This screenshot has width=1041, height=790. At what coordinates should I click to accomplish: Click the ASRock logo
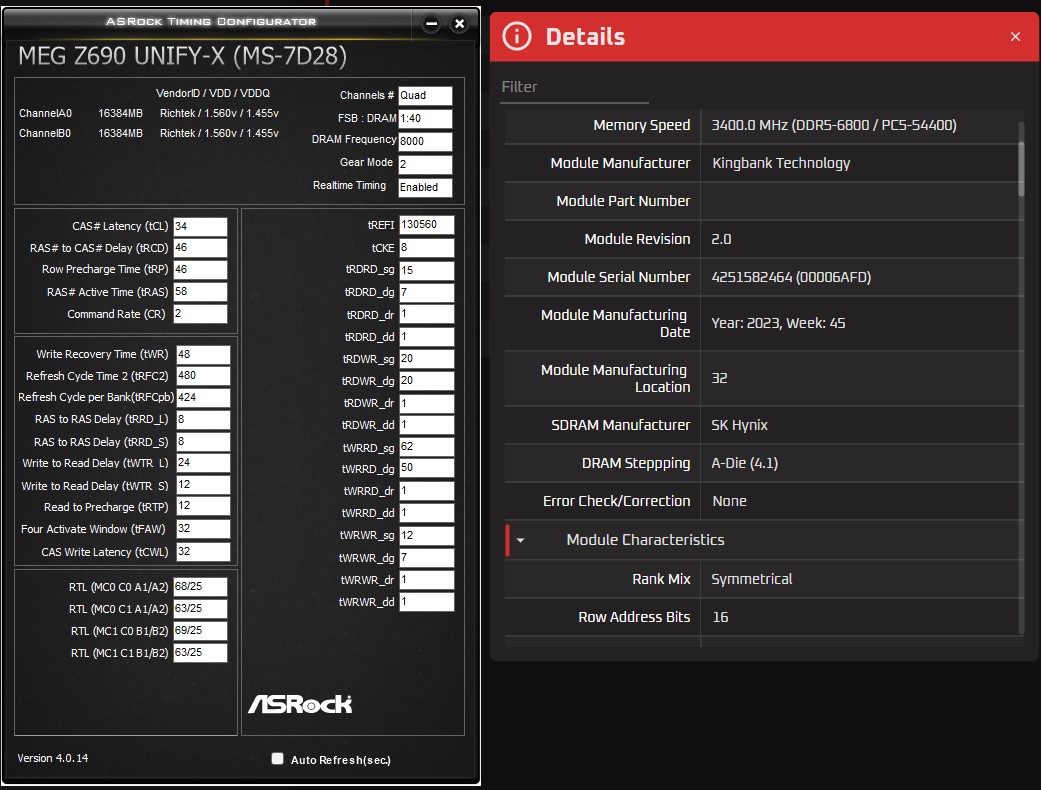[300, 704]
